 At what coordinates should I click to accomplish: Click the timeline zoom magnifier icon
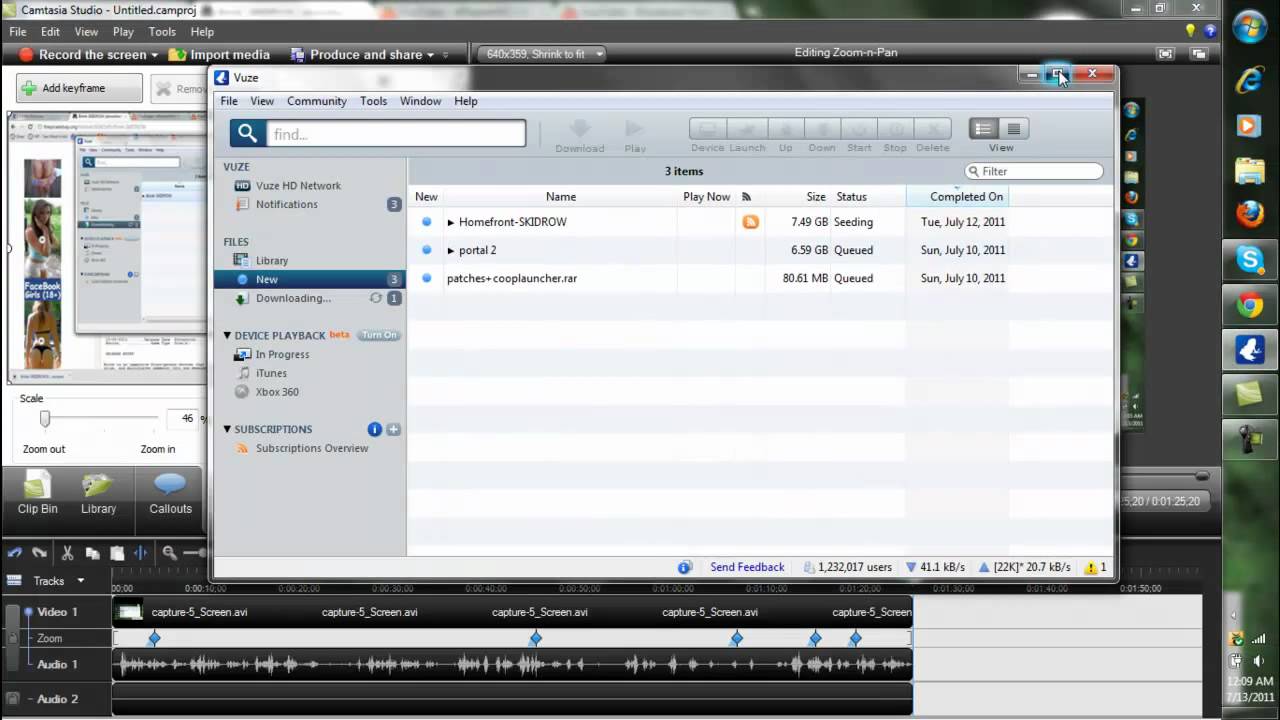click(x=169, y=552)
